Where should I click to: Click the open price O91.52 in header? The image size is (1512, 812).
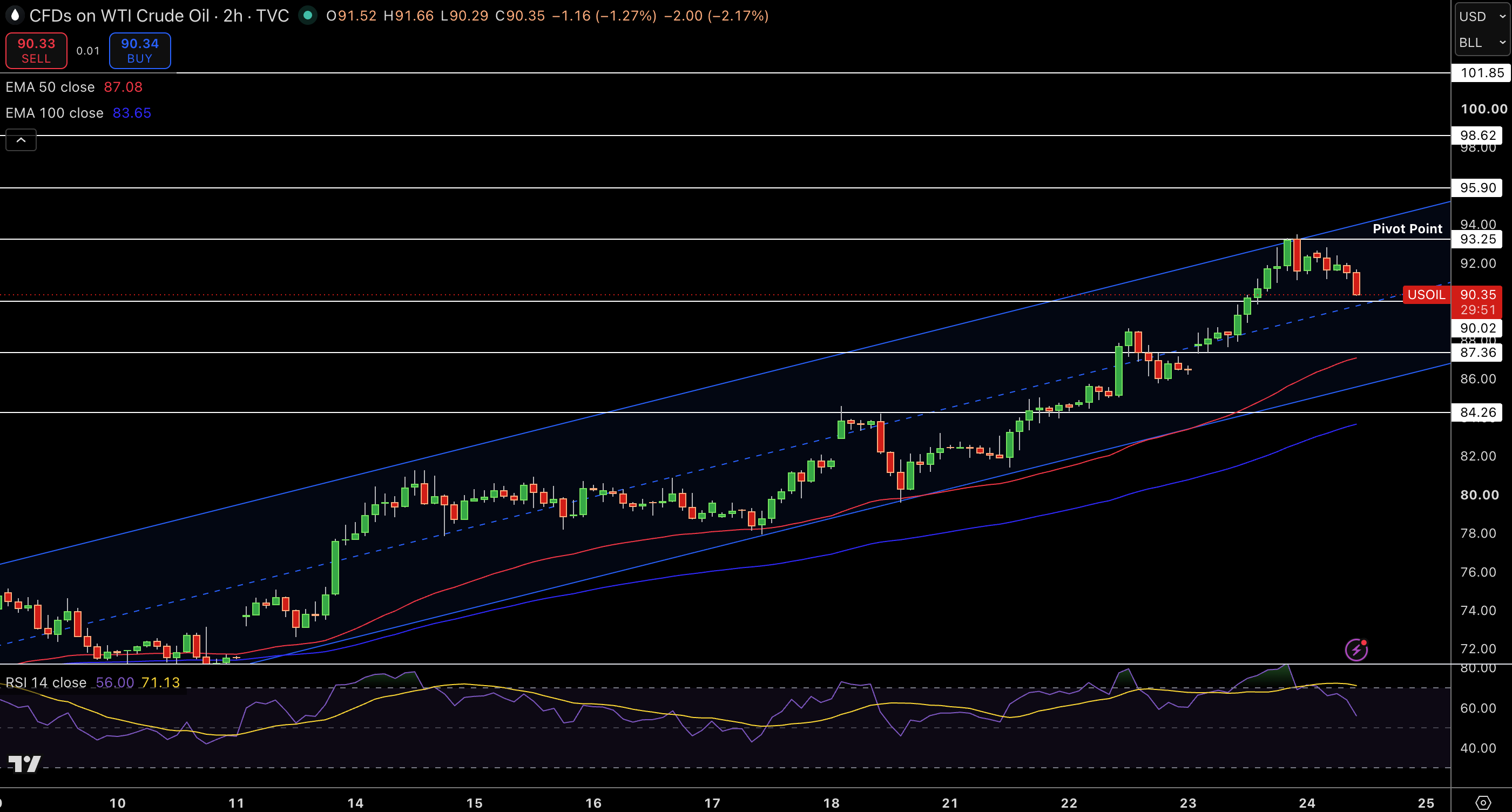(352, 16)
